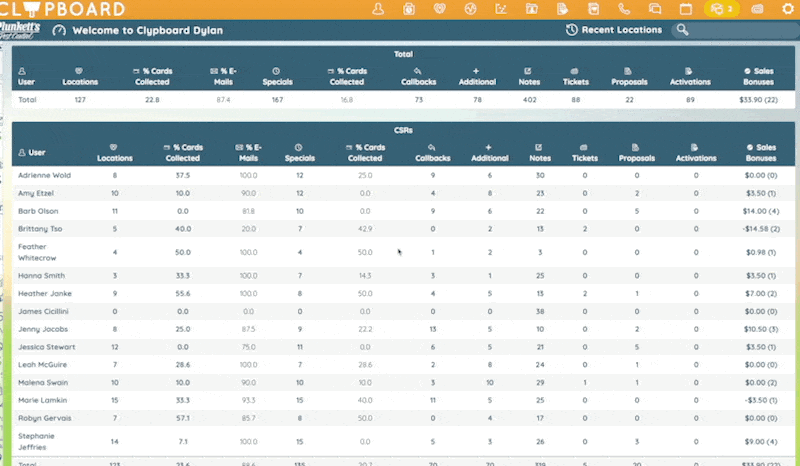
Task: Click the 402 notes value in the Total row
Action: [529, 100]
